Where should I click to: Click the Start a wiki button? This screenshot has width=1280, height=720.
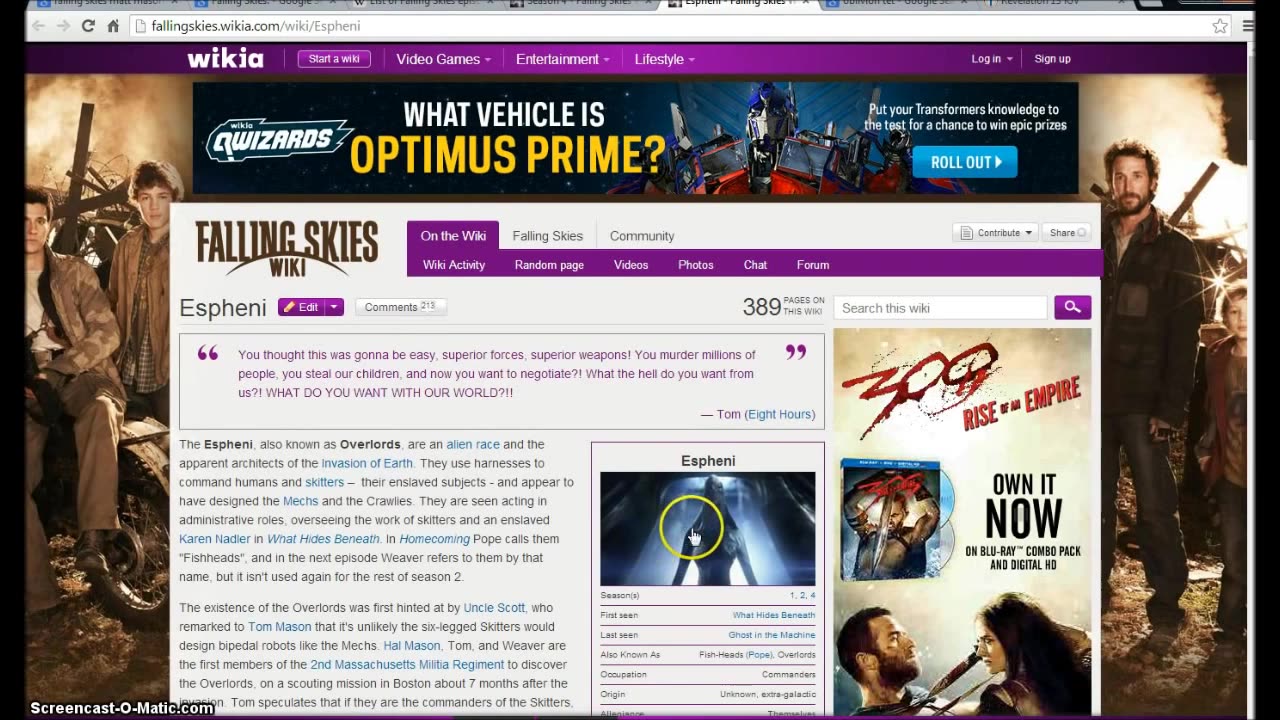(x=334, y=59)
